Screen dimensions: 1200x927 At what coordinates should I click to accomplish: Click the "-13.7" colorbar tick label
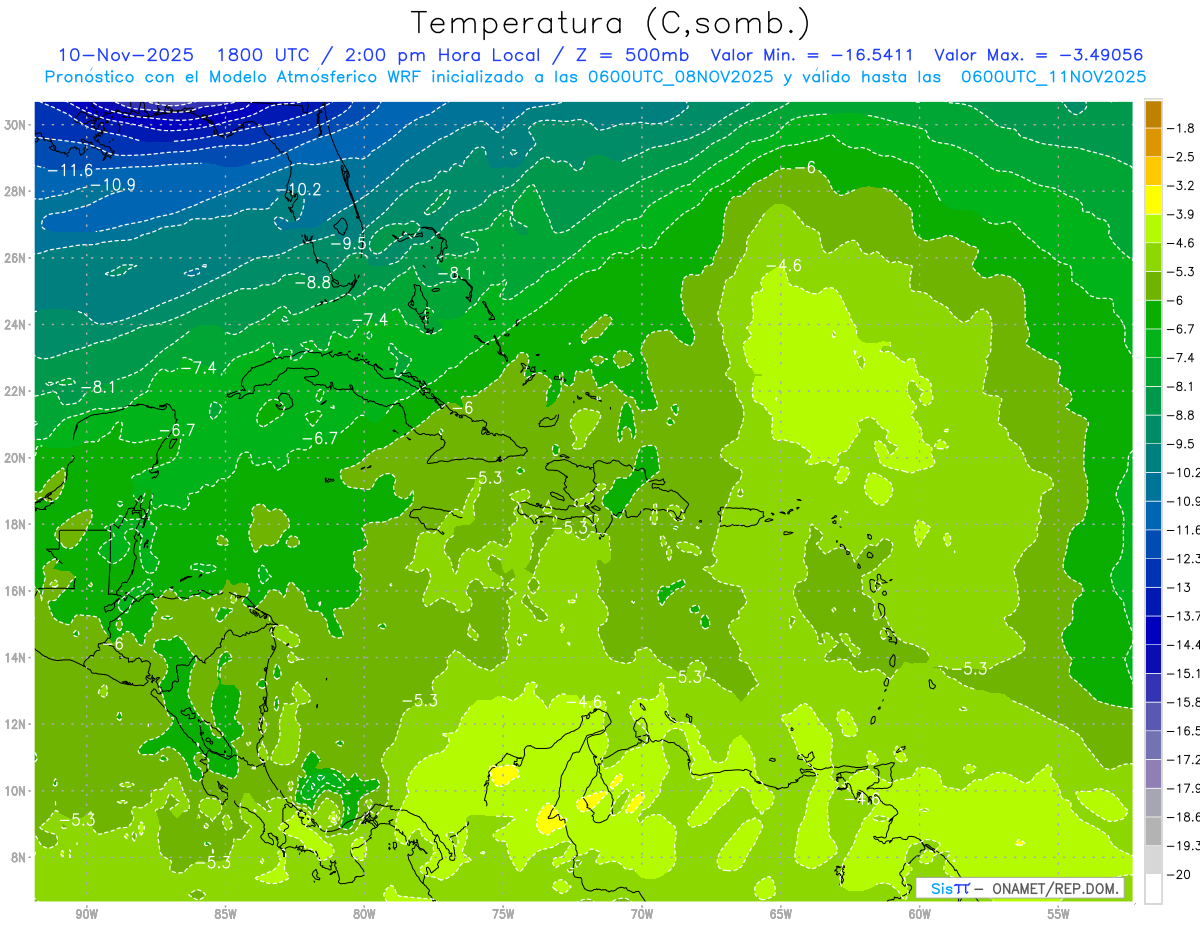(x=1183, y=616)
